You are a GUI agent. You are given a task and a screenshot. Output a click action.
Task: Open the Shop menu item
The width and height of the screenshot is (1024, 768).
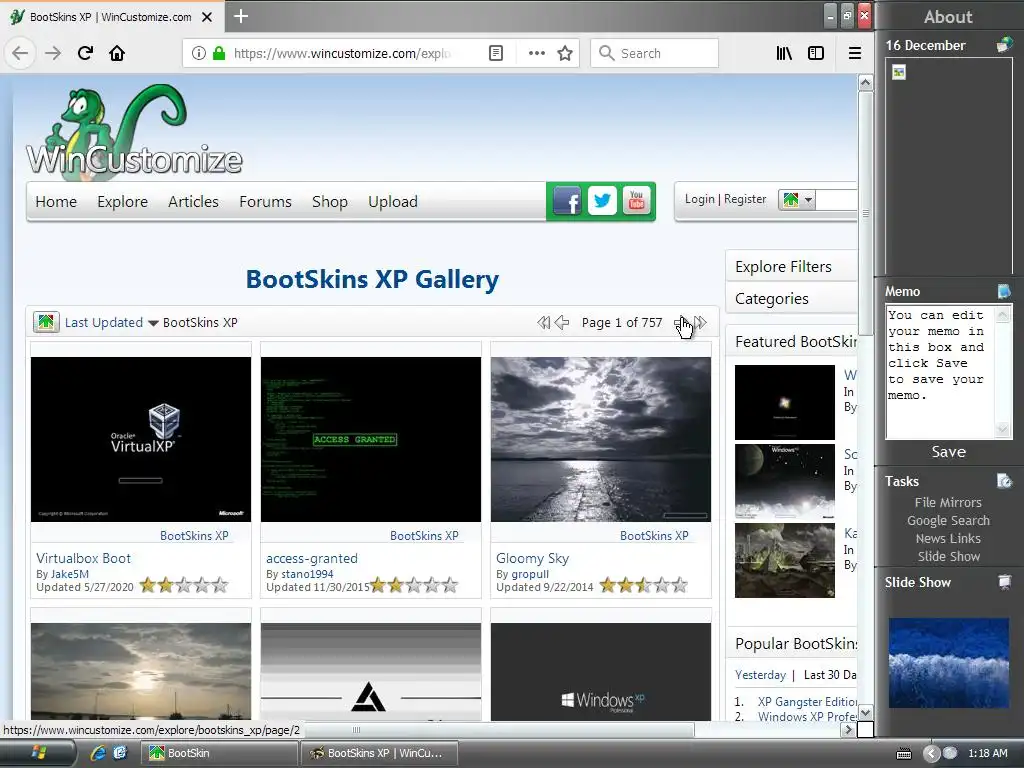[x=330, y=202]
